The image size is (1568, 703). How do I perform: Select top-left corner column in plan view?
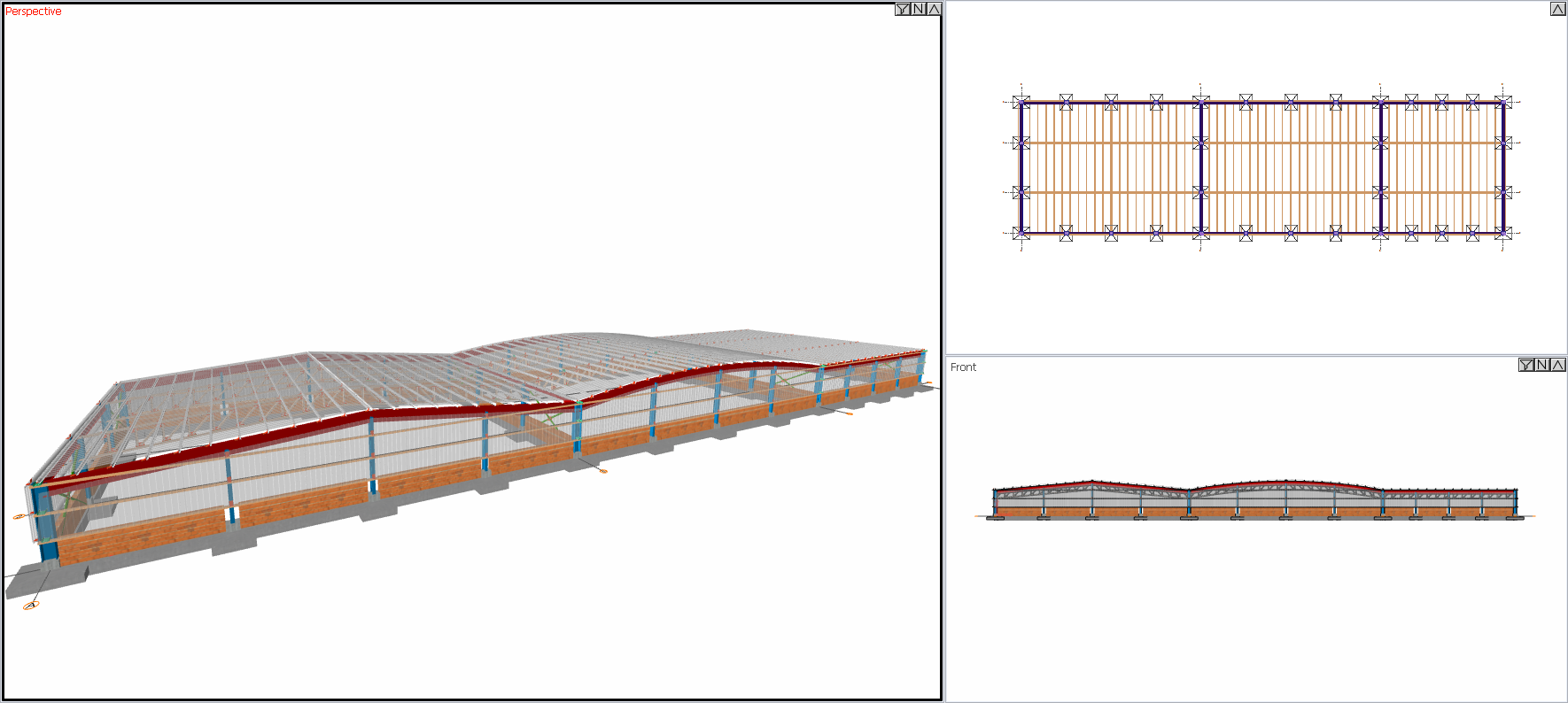pyautogui.click(x=1021, y=102)
